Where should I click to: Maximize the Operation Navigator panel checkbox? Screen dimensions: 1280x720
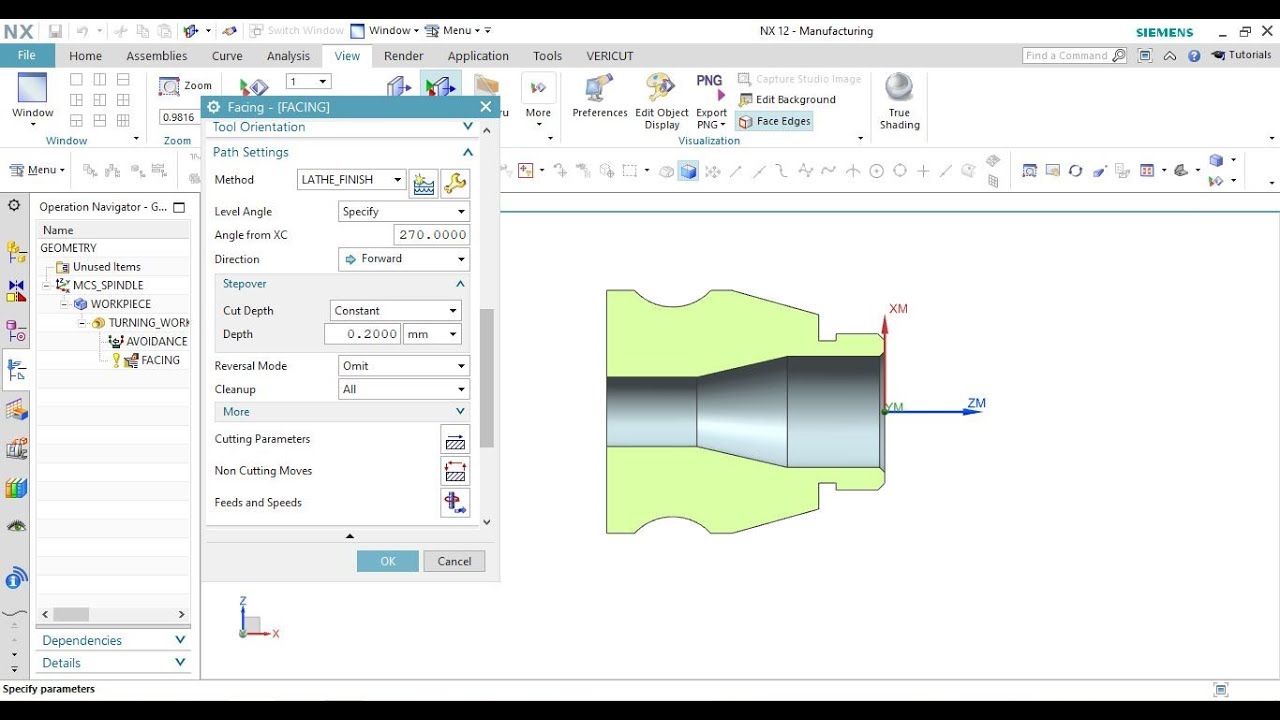click(x=180, y=207)
